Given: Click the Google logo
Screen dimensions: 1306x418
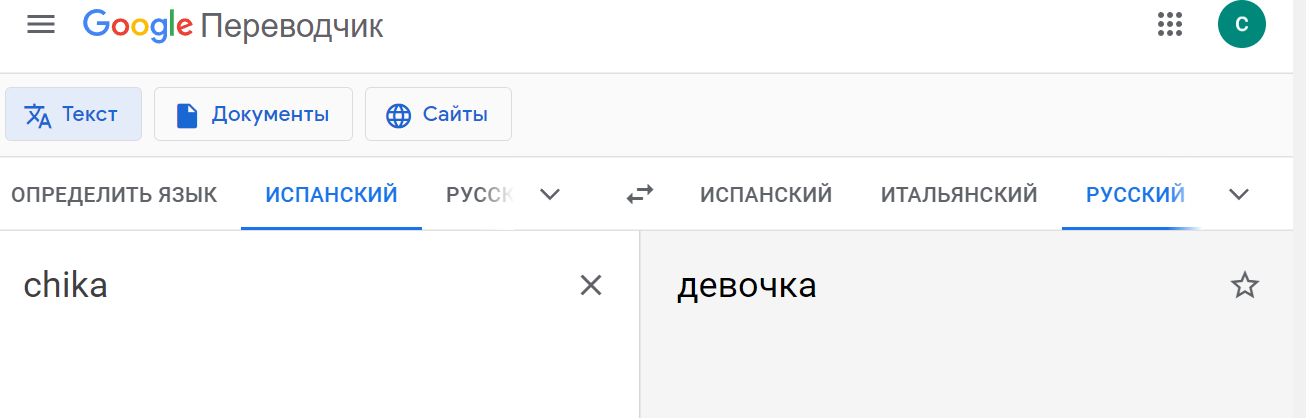Looking at the screenshot, I should click(138, 25).
